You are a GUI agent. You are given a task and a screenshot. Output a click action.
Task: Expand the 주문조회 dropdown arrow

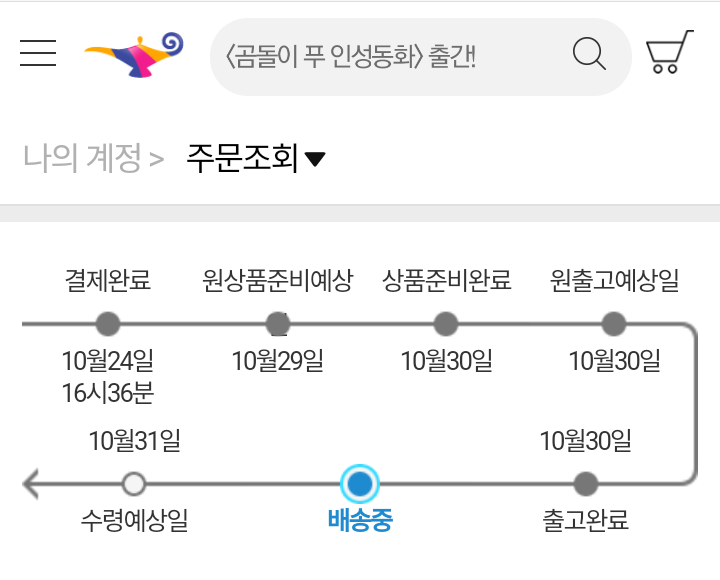315,159
